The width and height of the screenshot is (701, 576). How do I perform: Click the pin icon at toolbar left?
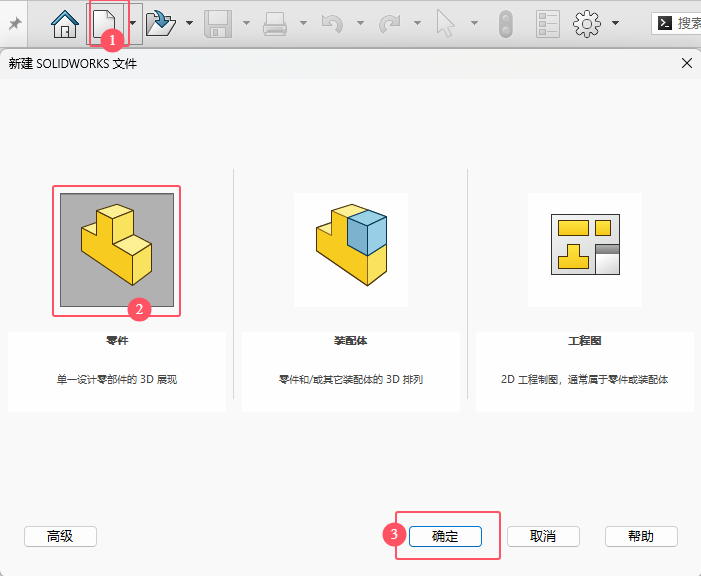[x=15, y=23]
